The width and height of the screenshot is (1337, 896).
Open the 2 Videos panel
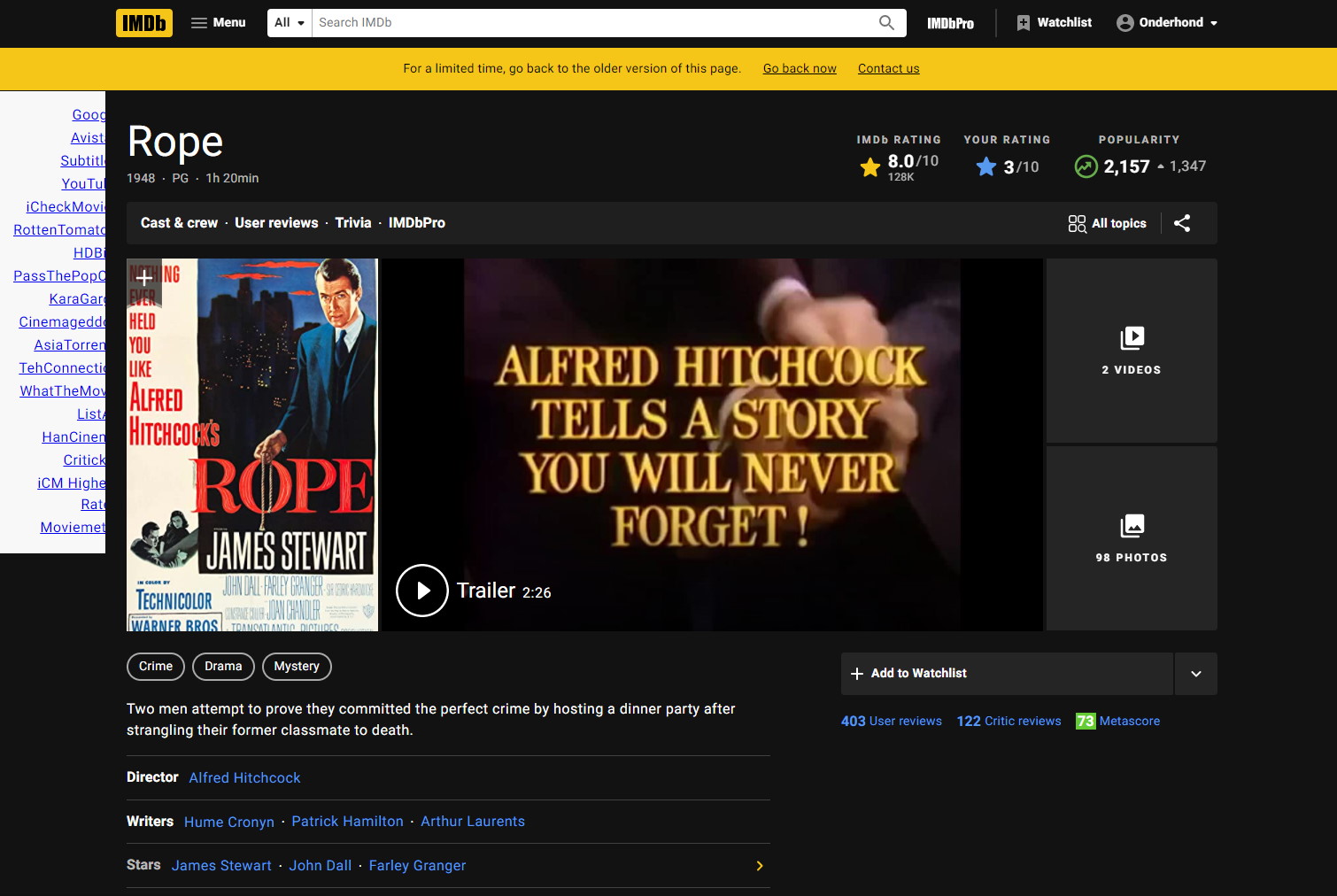(1132, 351)
